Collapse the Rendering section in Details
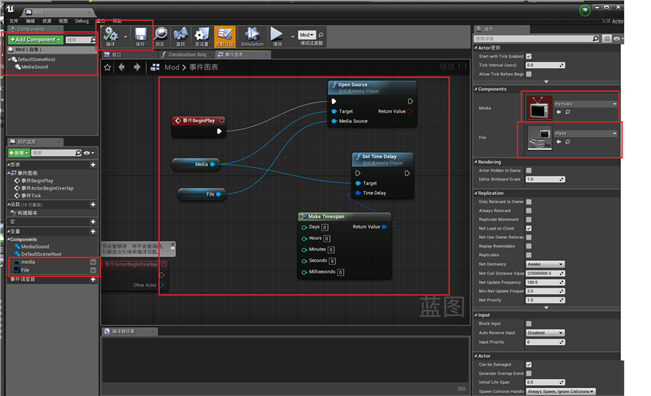The image size is (651, 396). tap(476, 162)
